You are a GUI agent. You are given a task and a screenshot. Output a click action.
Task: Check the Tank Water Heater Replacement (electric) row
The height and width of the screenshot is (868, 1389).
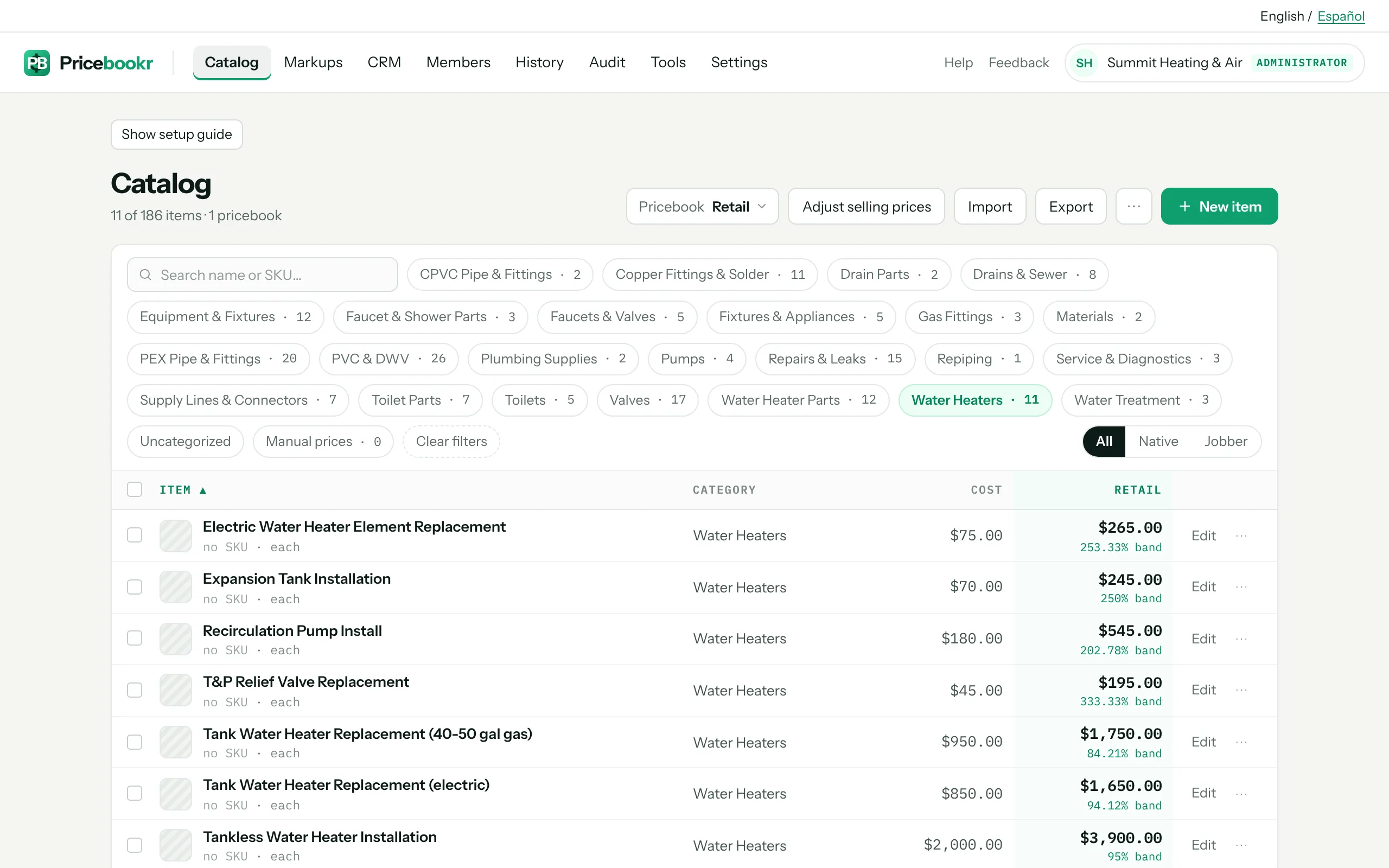(x=135, y=793)
